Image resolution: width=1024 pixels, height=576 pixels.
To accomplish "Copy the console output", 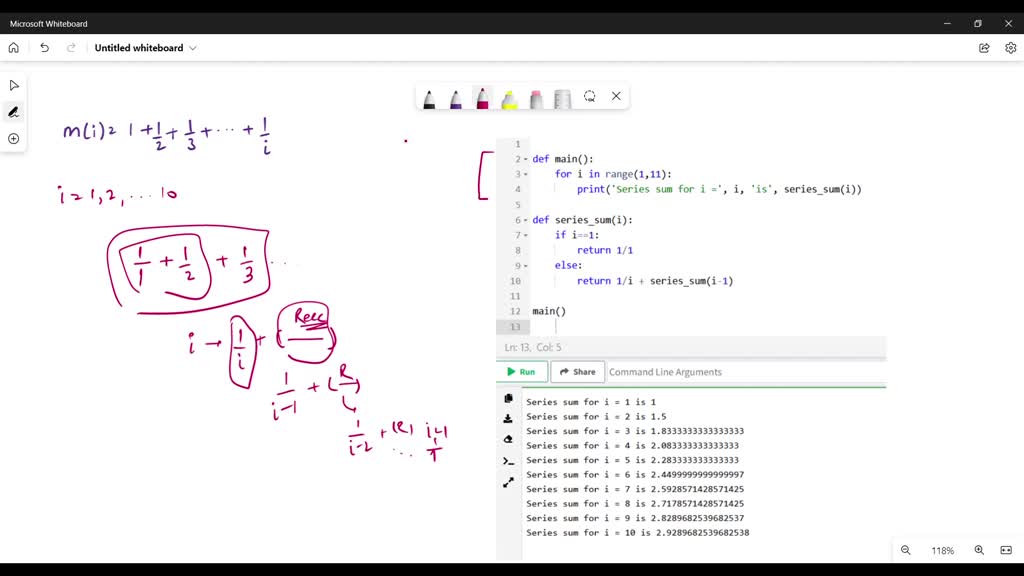I will click(x=508, y=398).
